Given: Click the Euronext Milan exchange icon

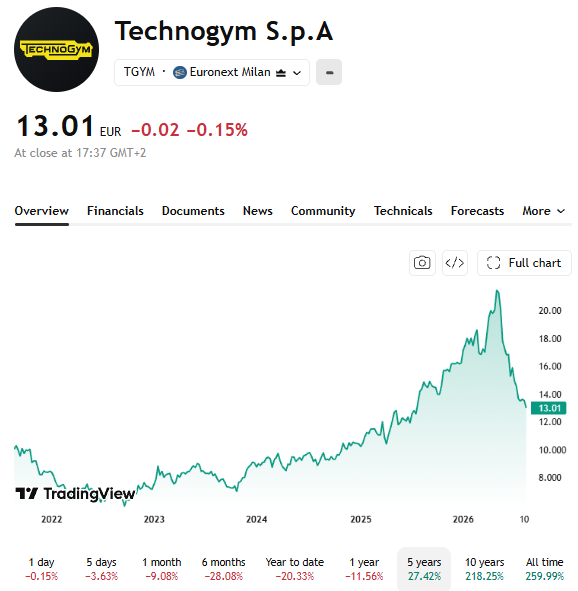Looking at the screenshot, I should (x=180, y=72).
